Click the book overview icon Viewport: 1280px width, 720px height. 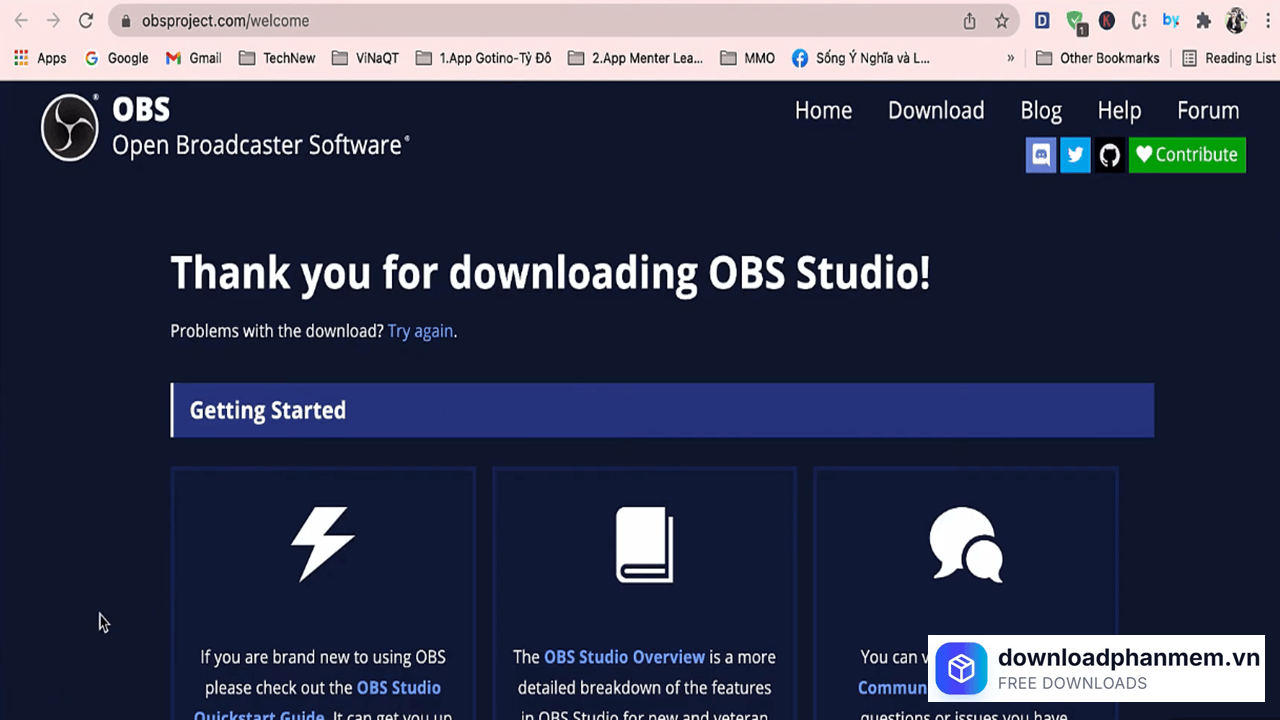click(x=644, y=545)
